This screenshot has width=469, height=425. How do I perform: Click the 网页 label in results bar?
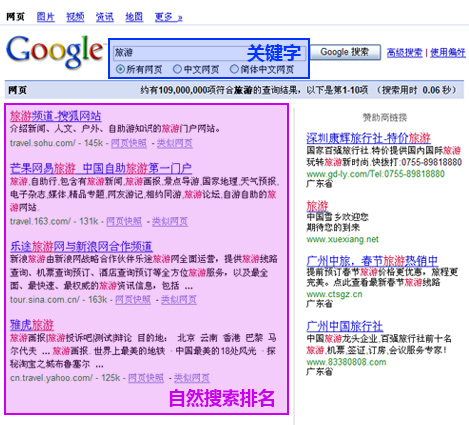[17, 90]
